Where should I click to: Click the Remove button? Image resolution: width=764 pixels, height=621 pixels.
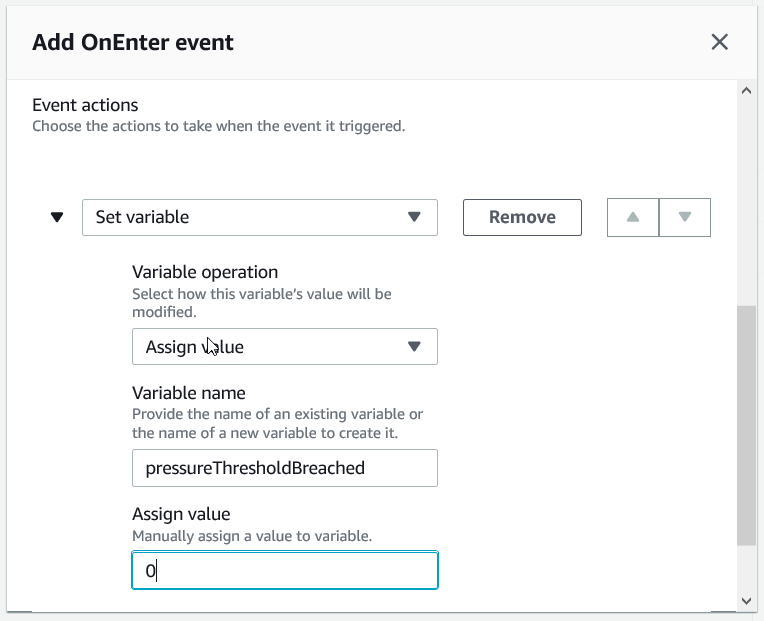click(x=522, y=217)
